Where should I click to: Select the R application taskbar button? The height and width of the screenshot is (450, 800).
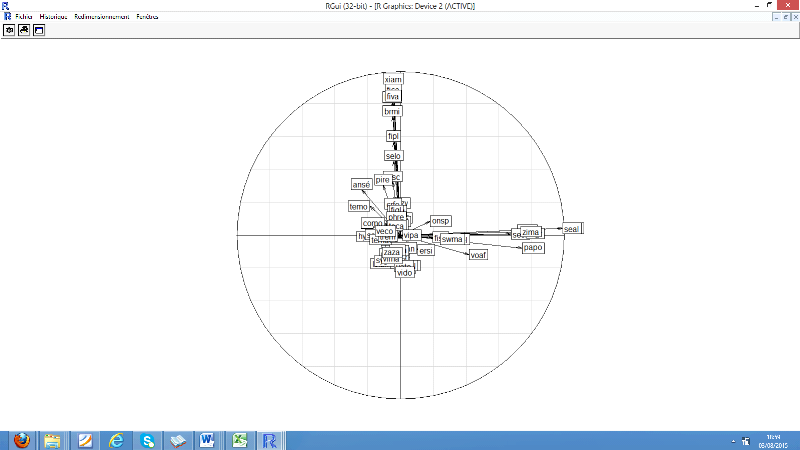pos(270,440)
